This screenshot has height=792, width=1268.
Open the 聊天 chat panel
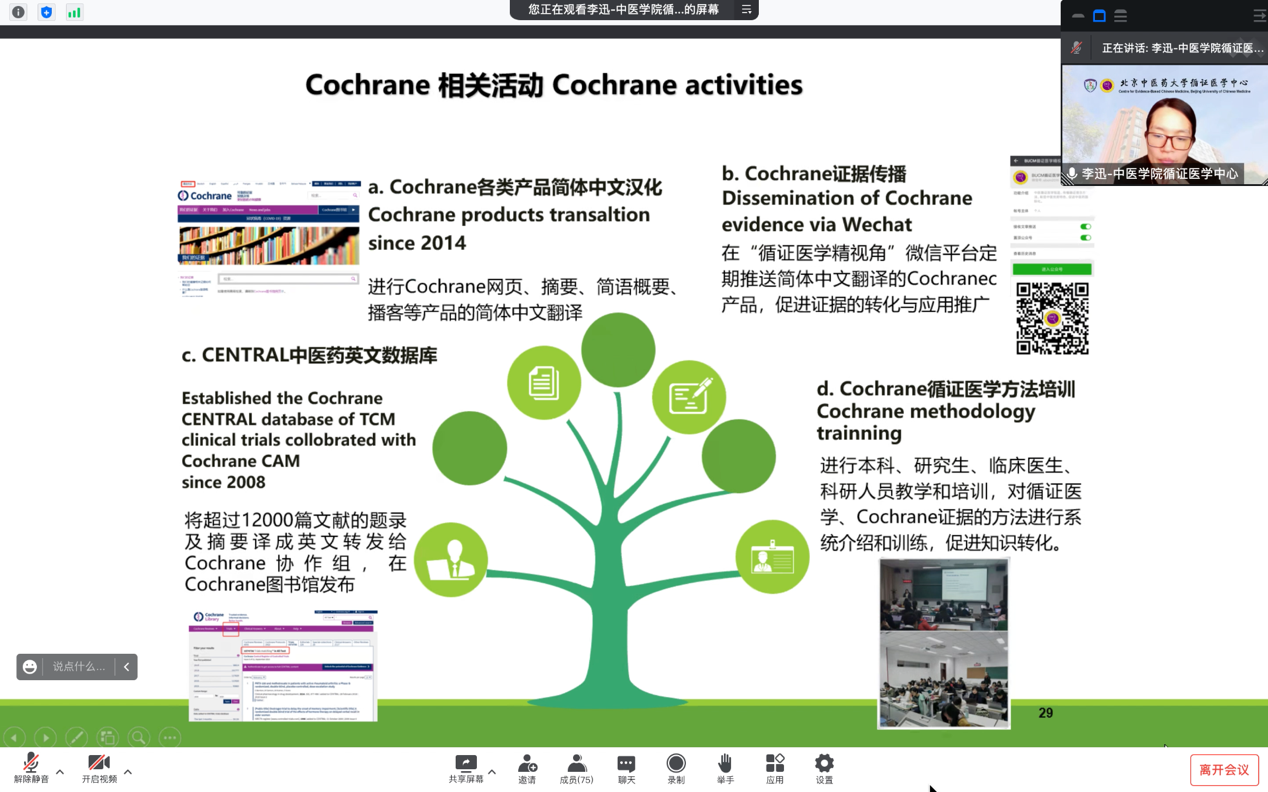pos(626,767)
